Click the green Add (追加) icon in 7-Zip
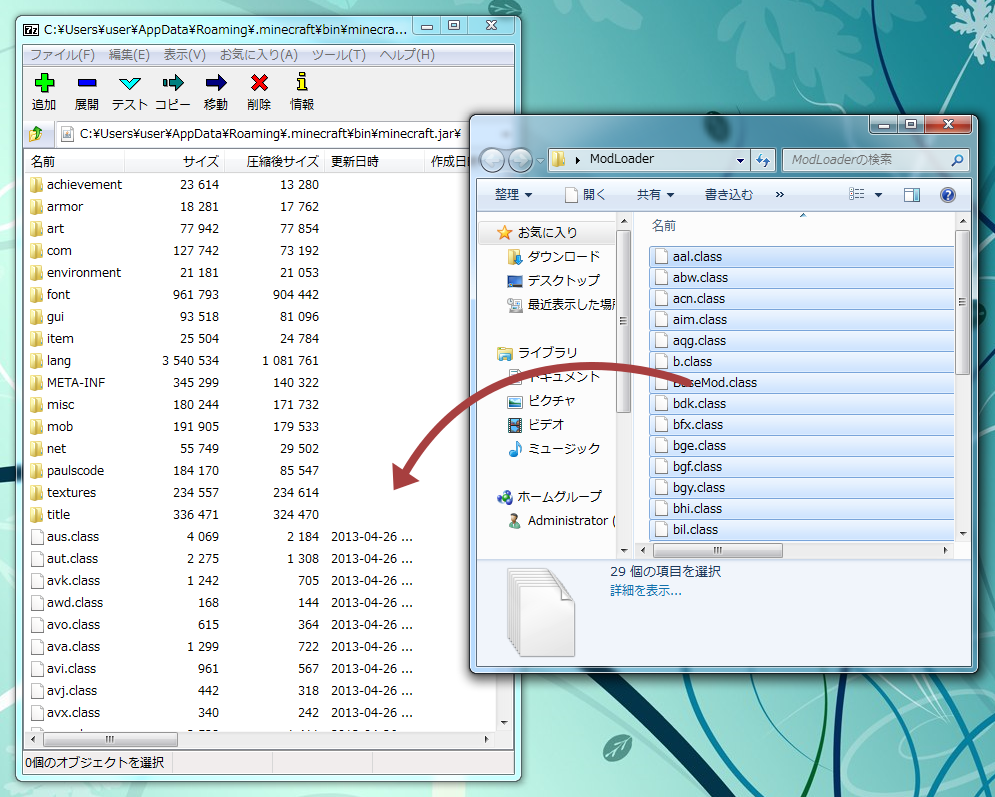 44,82
